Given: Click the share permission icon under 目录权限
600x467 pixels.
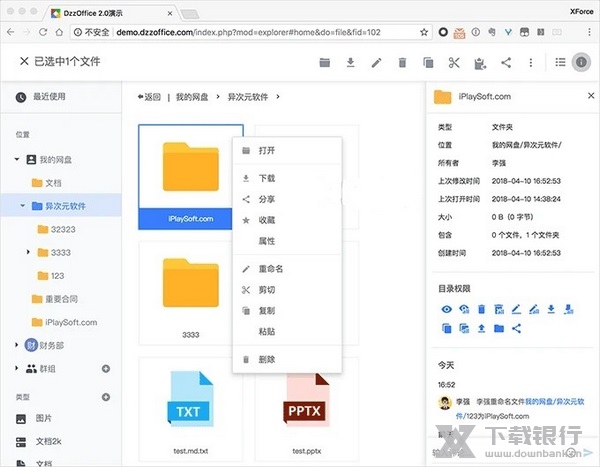Looking at the screenshot, I should pyautogui.click(x=516, y=328).
